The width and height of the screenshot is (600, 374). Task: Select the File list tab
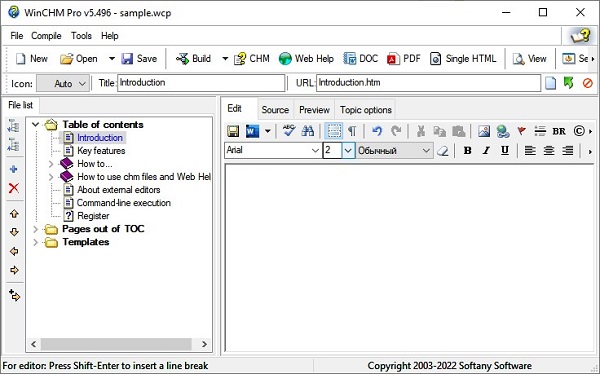pos(20,105)
